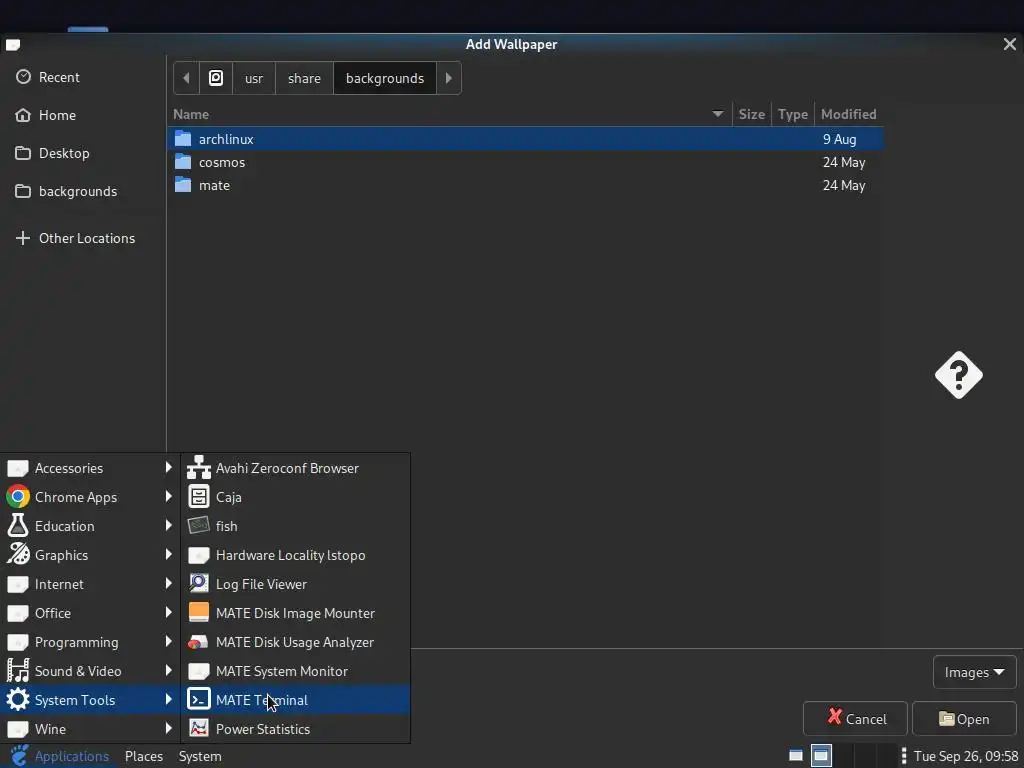Open Other Locations in sidebar
Screen dimensions: 1024x768
point(84,238)
